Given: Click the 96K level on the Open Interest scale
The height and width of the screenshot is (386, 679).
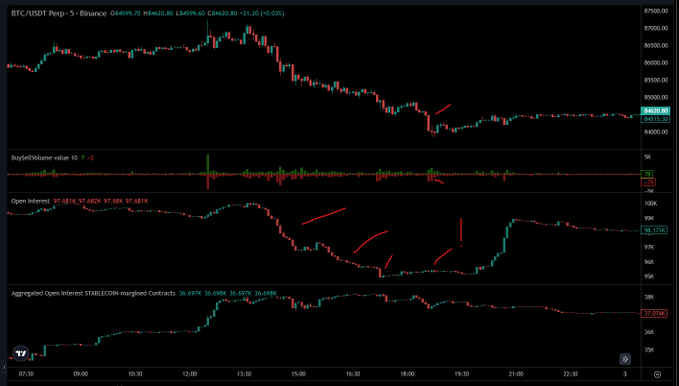Looking at the screenshot, I should point(649,262).
